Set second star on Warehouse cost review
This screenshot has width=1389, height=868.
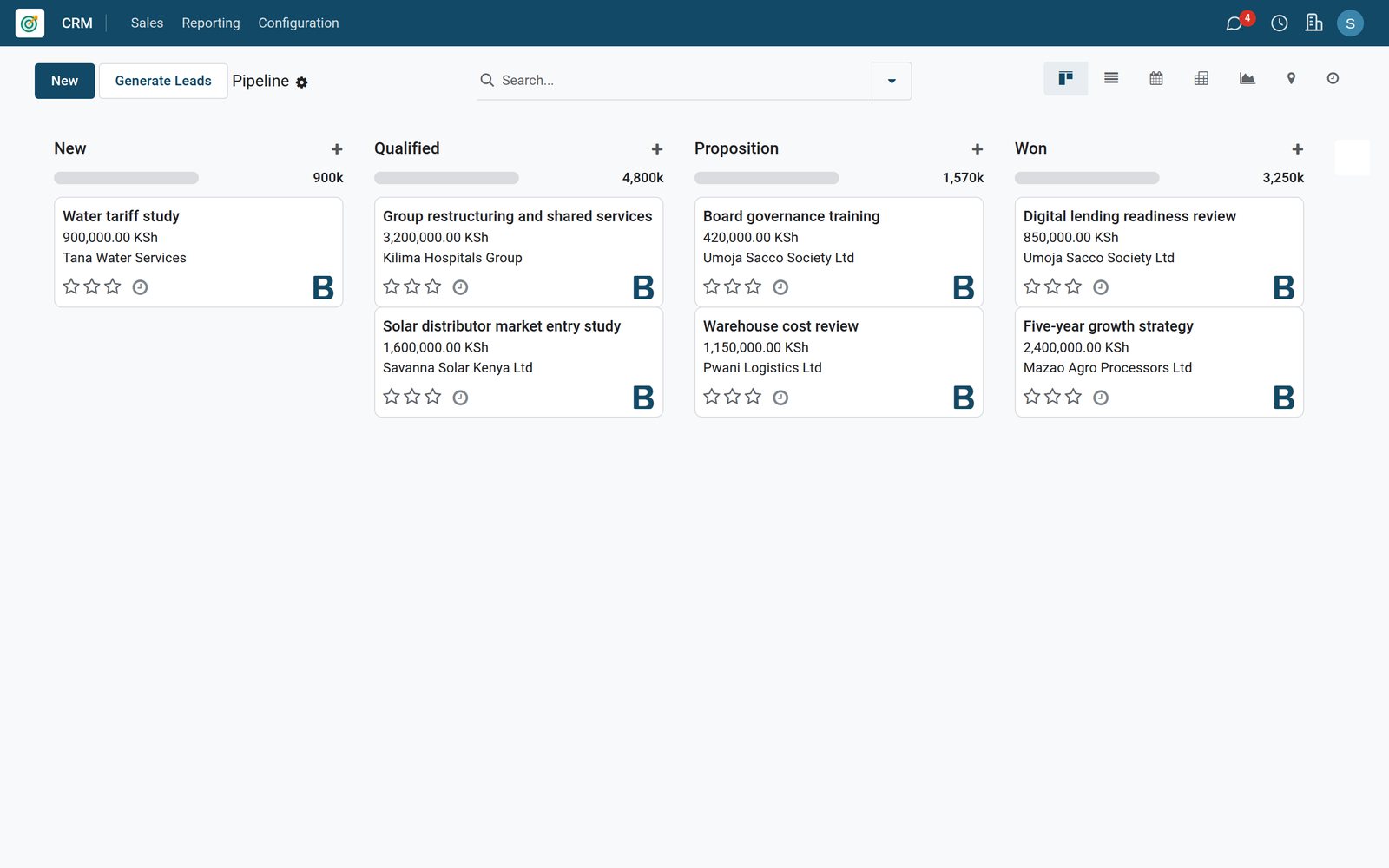tap(733, 397)
